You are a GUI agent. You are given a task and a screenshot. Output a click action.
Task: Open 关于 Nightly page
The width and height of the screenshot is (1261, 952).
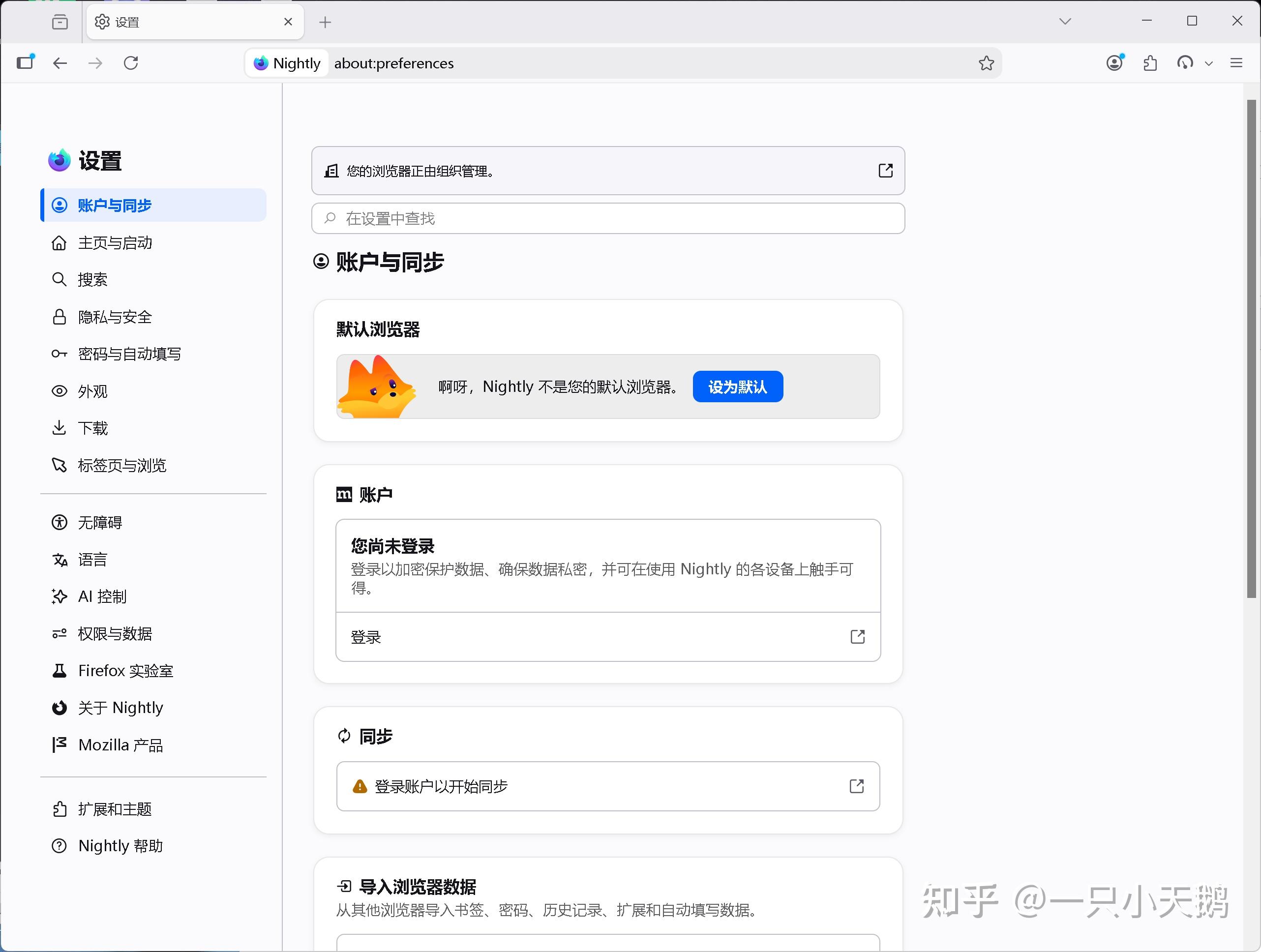[x=153, y=708]
